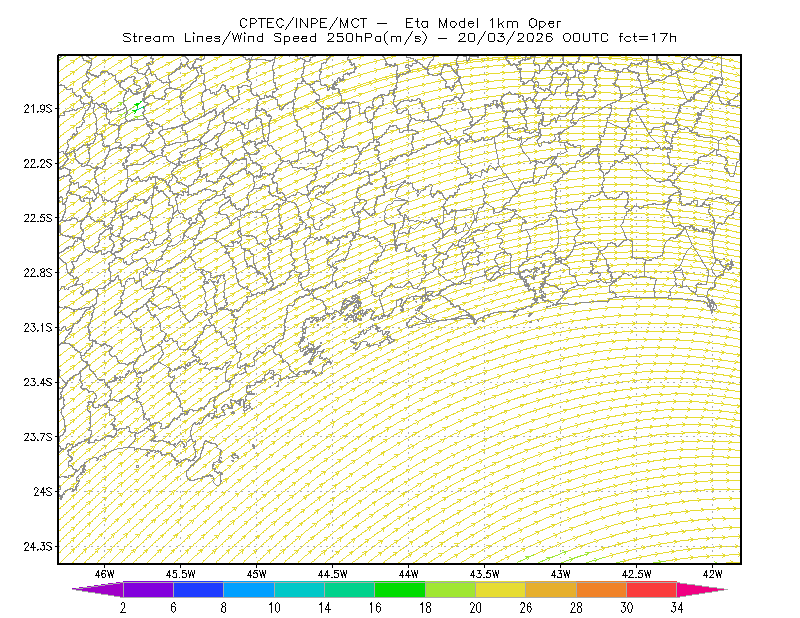
Task: Click the longitude label 46W
Action: pyautogui.click(x=105, y=574)
